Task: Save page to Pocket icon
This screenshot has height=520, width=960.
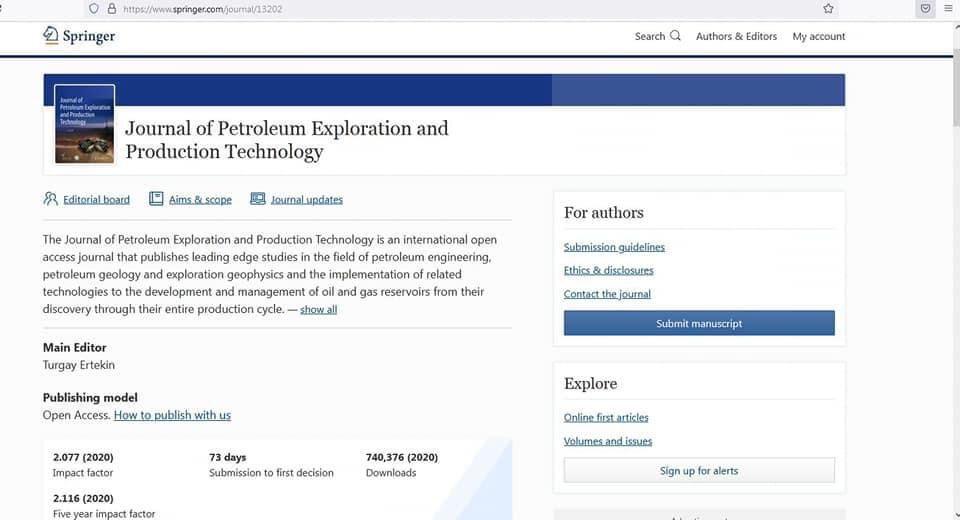Action: coord(926,9)
